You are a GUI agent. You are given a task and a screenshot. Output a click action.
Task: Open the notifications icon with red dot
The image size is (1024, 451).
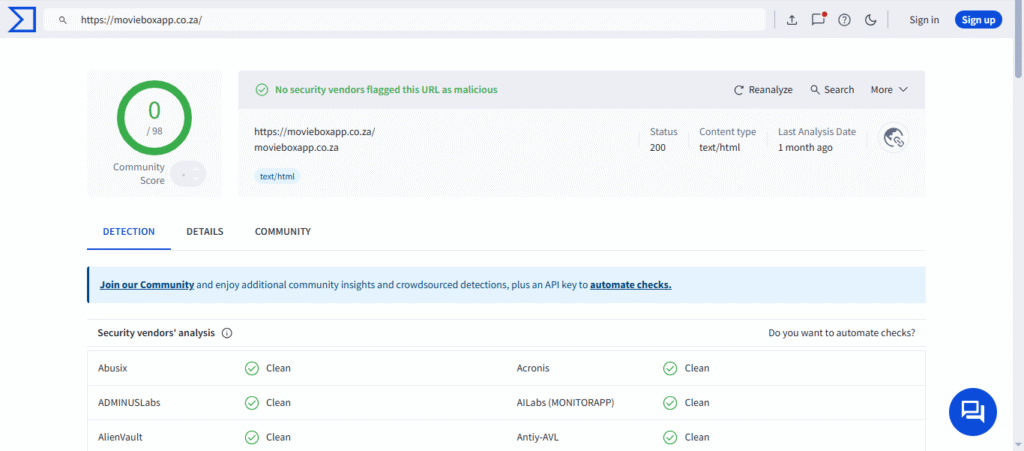coord(818,20)
